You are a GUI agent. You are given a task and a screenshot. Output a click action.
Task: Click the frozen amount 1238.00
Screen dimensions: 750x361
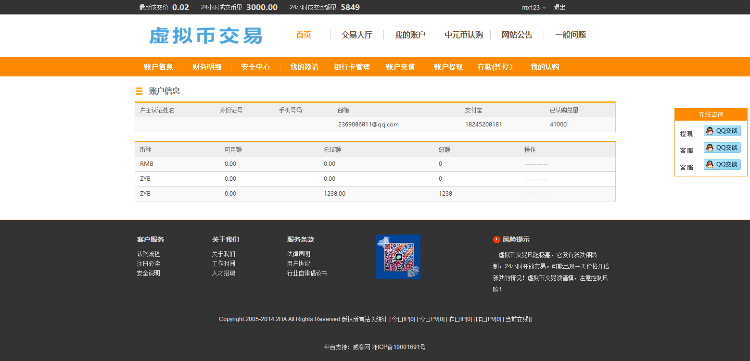(334, 194)
